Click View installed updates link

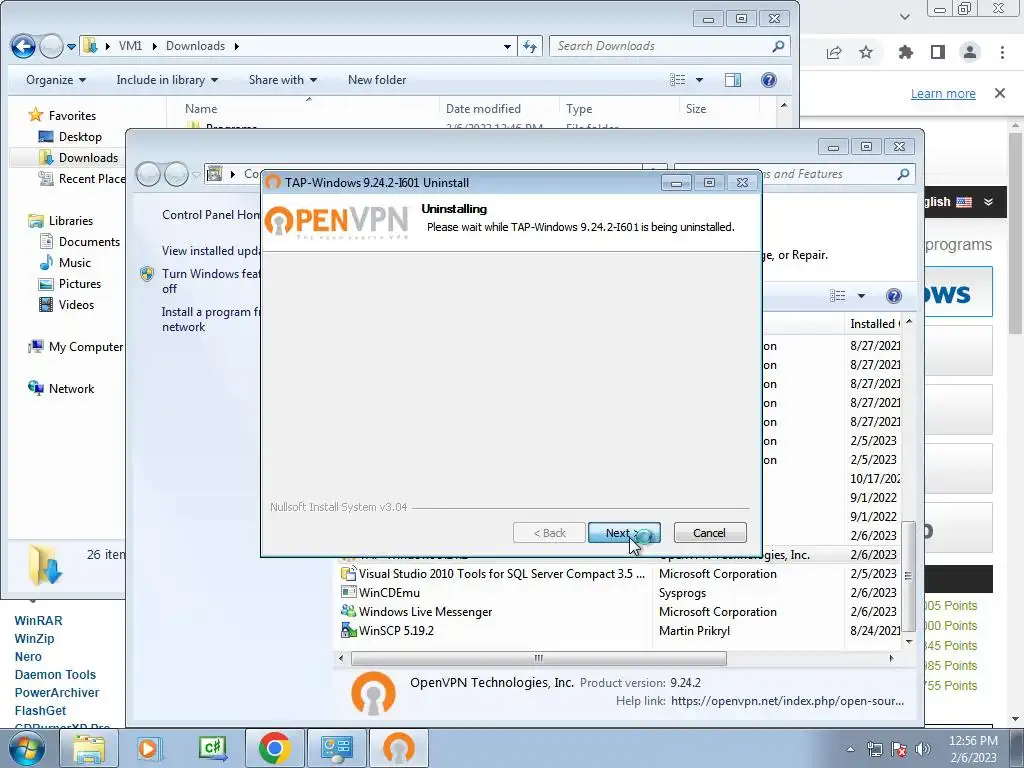(211, 251)
